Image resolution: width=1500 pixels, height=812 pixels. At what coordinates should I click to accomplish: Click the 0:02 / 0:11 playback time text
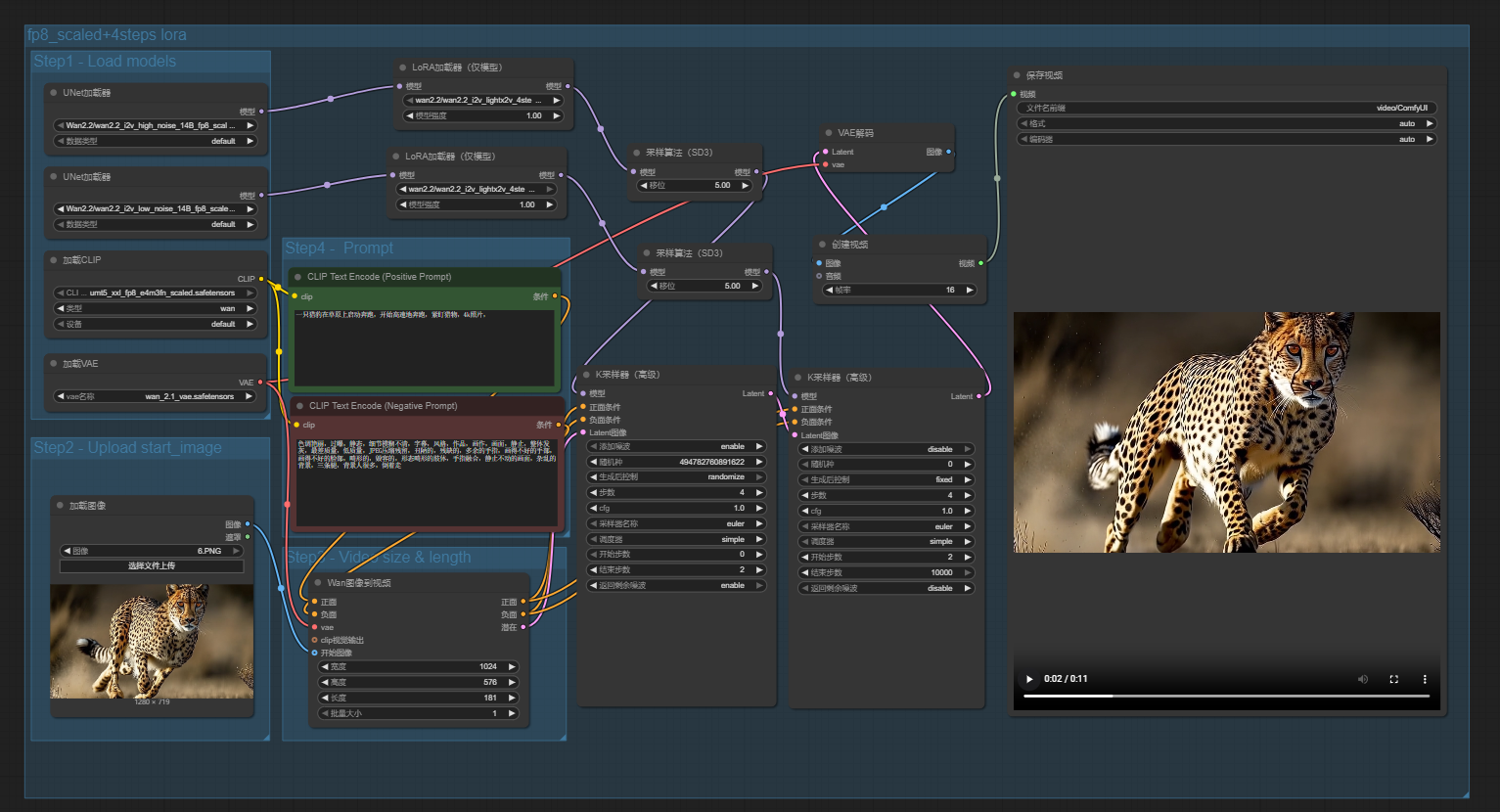pos(1066,679)
